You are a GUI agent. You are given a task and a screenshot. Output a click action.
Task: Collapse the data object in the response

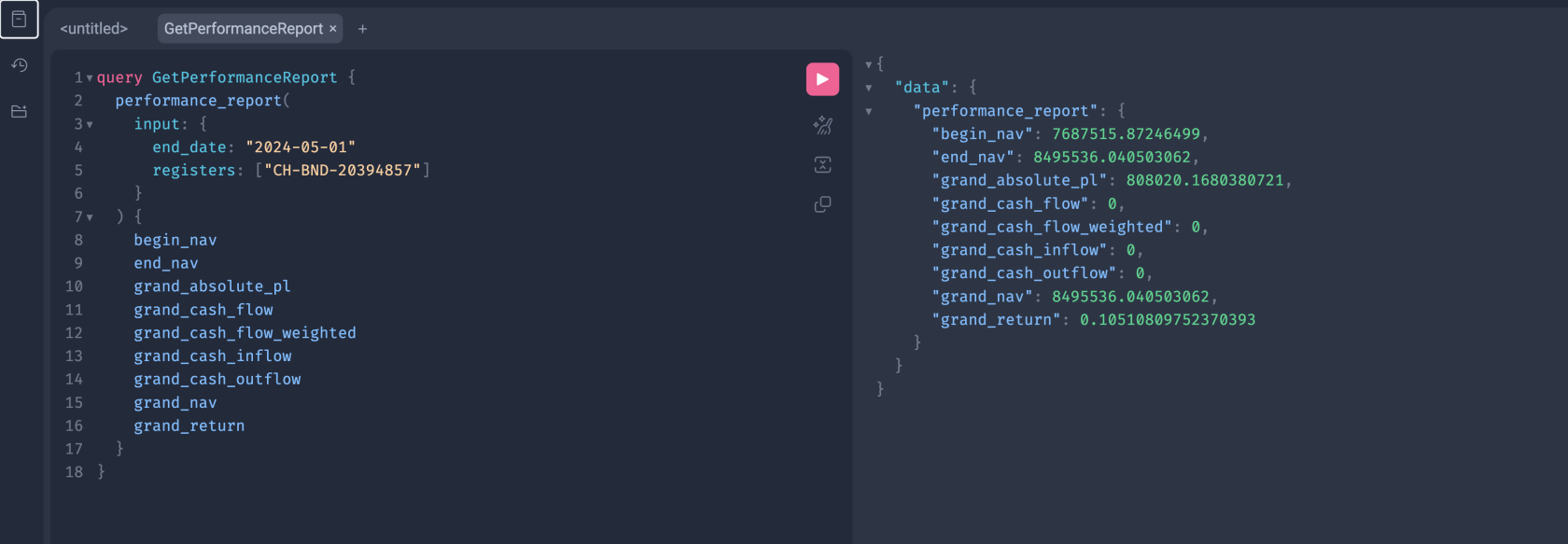[x=869, y=87]
